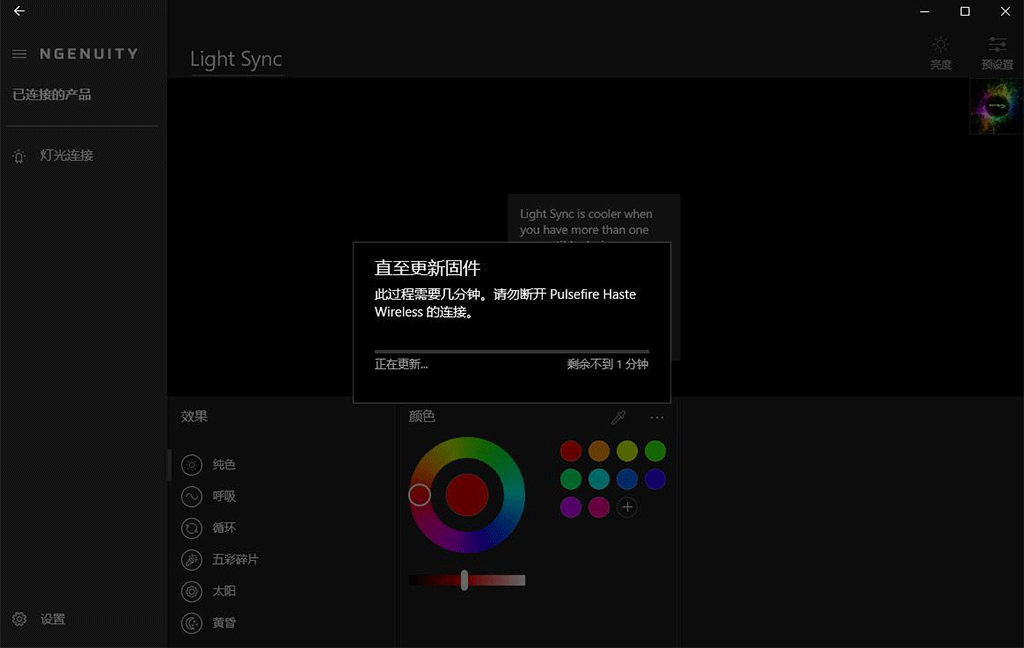Viewport: 1024px width, 648px height.
Task: Click the effects list scrollbar
Action: pos(170,464)
